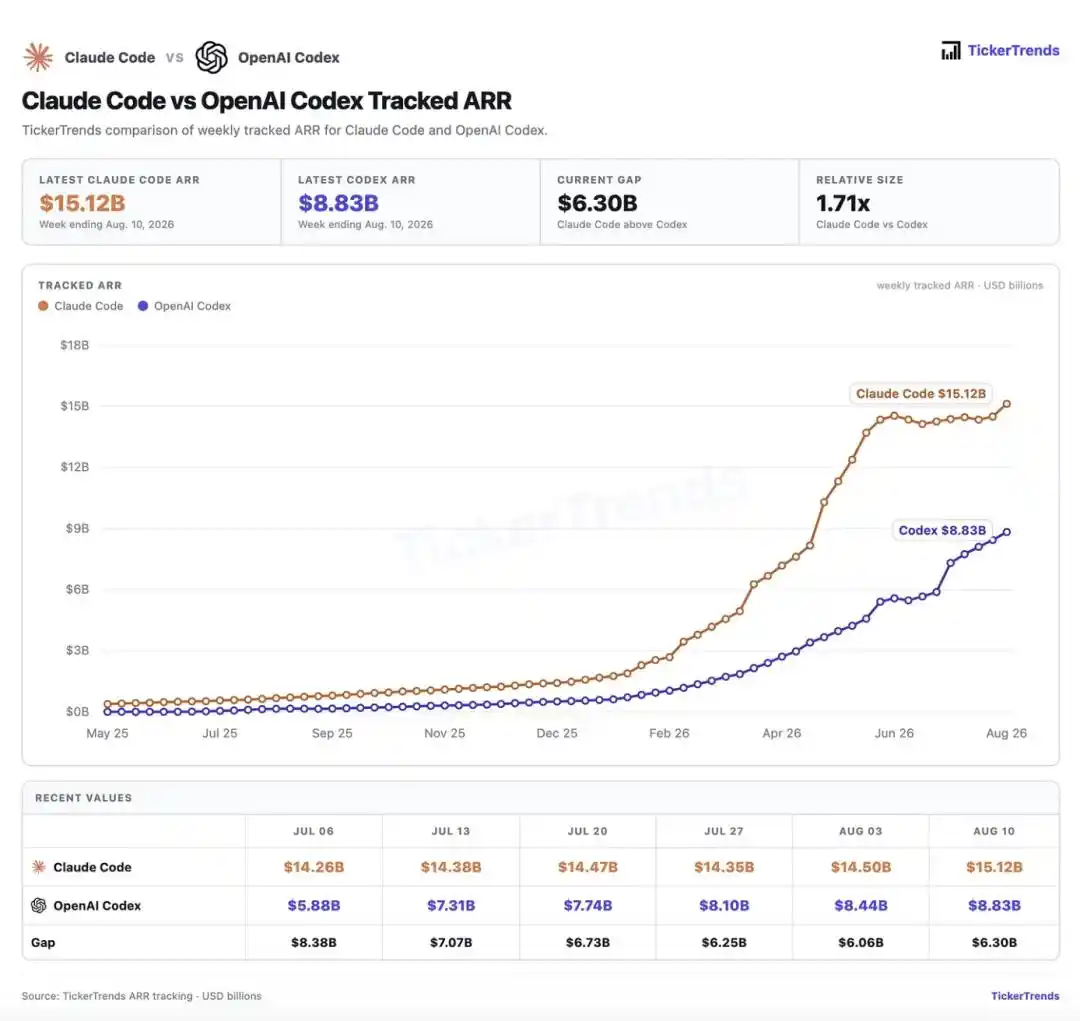1080x1021 pixels.
Task: Select the Current Gap $6.30B card
Action: (669, 202)
